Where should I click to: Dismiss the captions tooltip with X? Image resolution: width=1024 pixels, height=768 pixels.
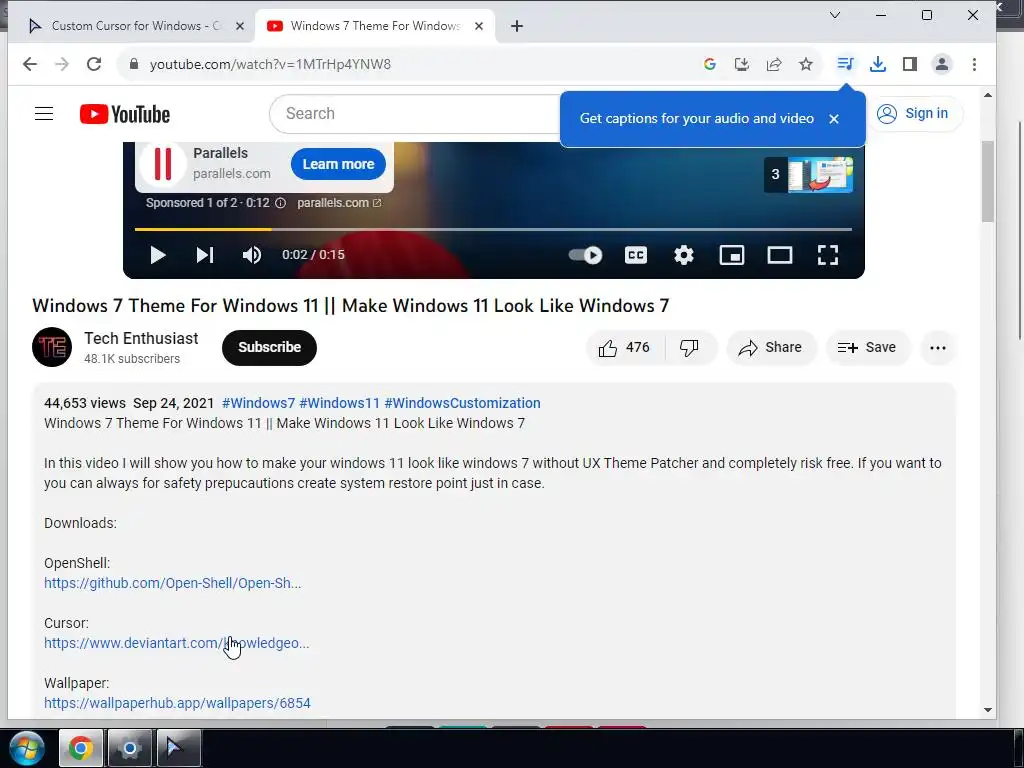tap(834, 119)
